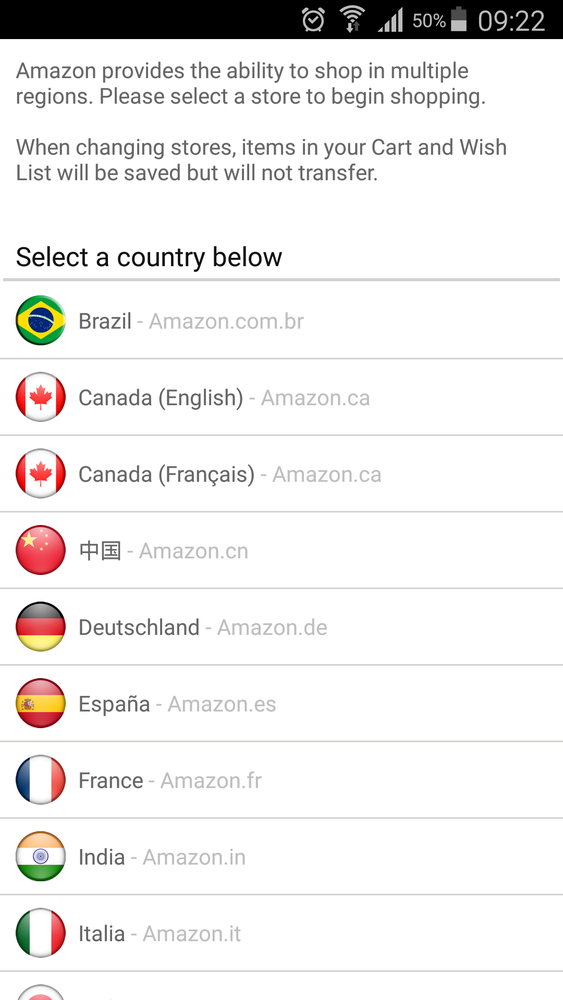Tap the China flag icon

[x=40, y=550]
